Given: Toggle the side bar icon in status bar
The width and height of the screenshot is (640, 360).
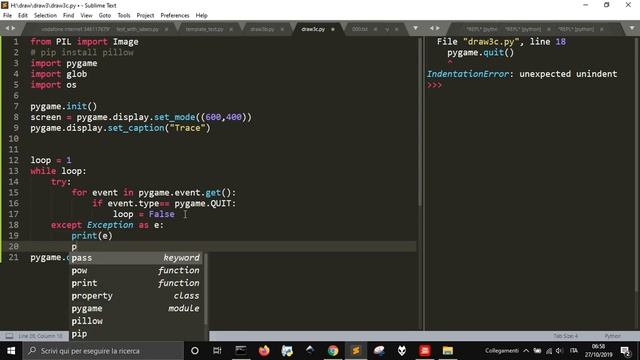Looking at the screenshot, I should (9, 336).
